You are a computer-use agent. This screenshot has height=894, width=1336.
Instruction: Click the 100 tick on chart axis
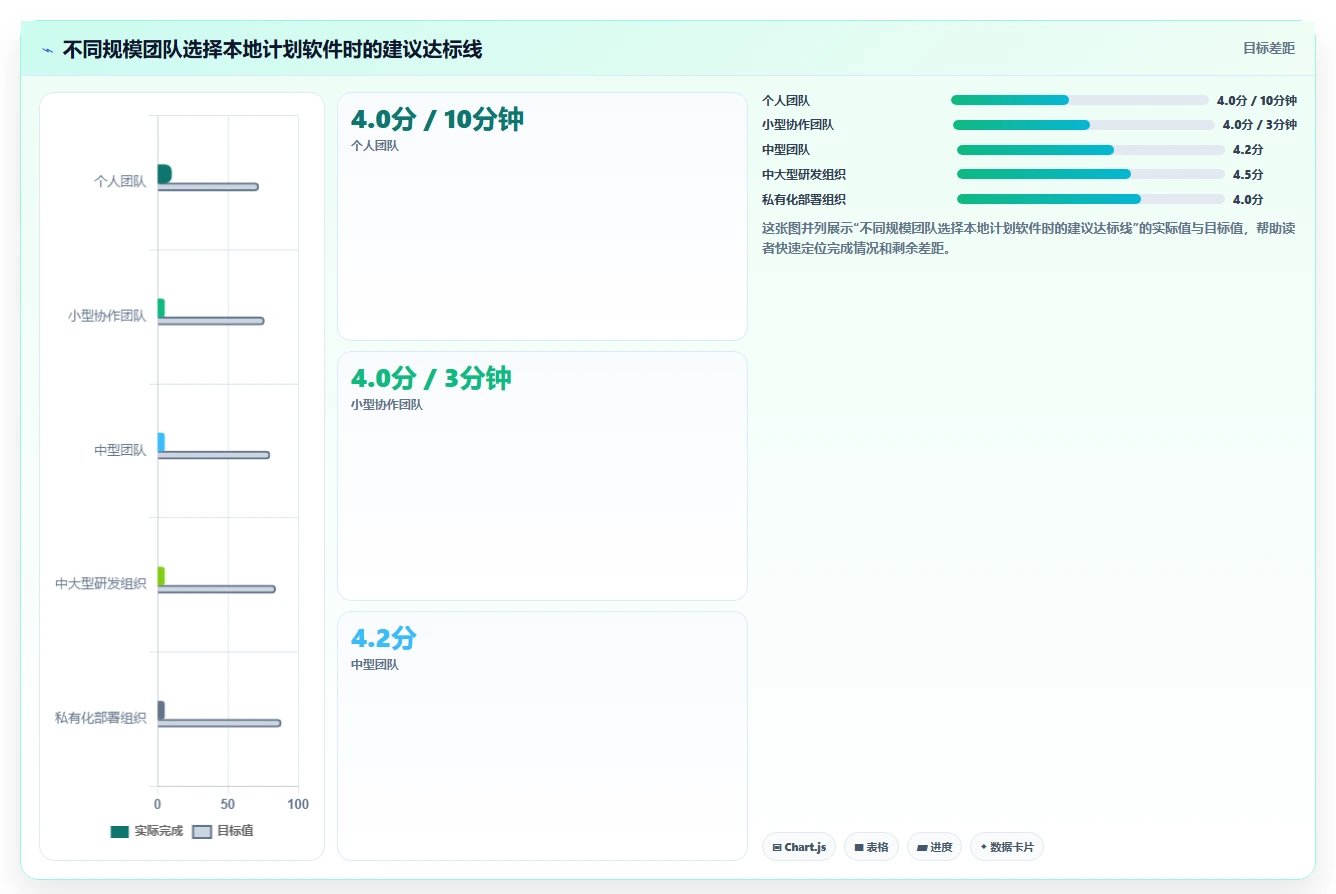coord(298,804)
